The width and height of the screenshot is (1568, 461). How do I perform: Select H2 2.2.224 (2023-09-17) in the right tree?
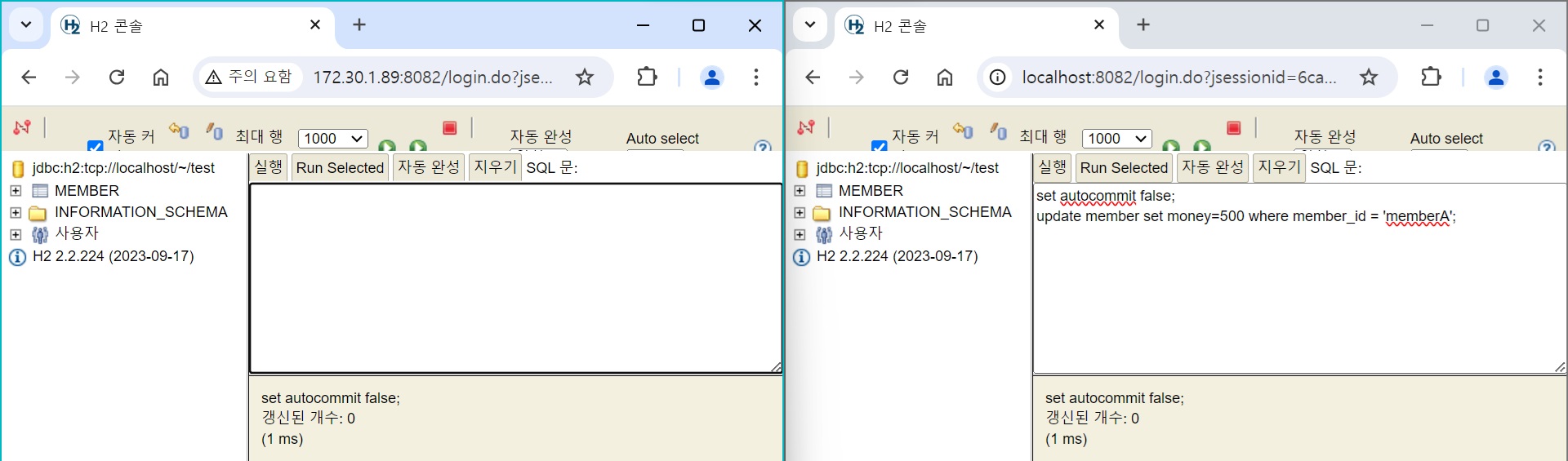(x=897, y=256)
